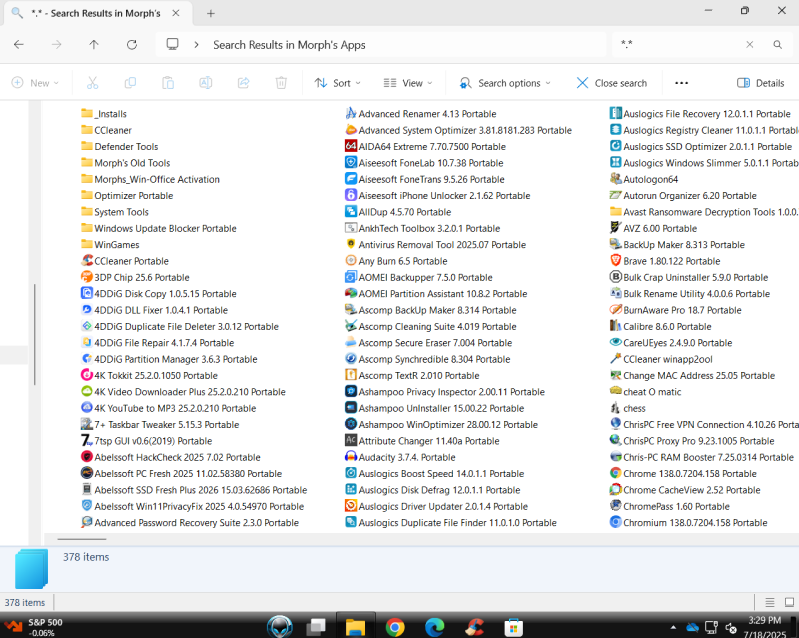Add a new File Explorer tab

[x=210, y=13]
